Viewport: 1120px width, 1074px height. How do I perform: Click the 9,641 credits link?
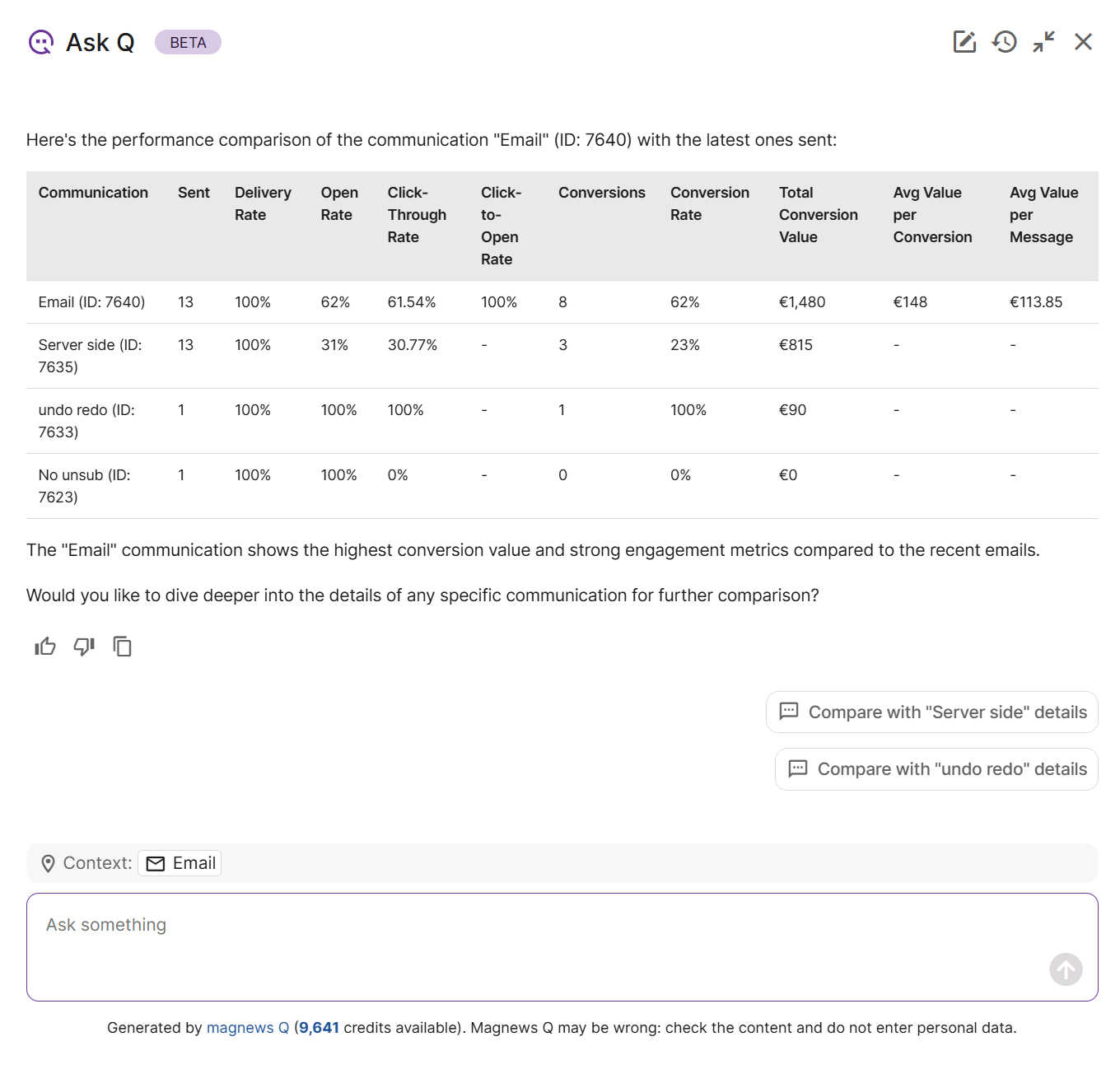[319, 1028]
